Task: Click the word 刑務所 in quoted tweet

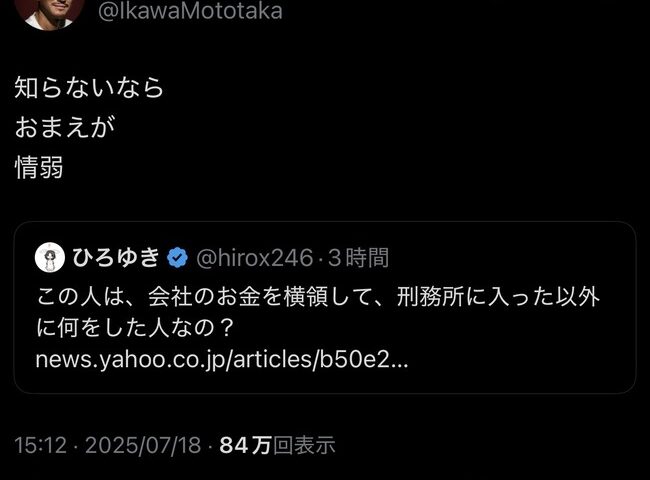Action: 430,297
